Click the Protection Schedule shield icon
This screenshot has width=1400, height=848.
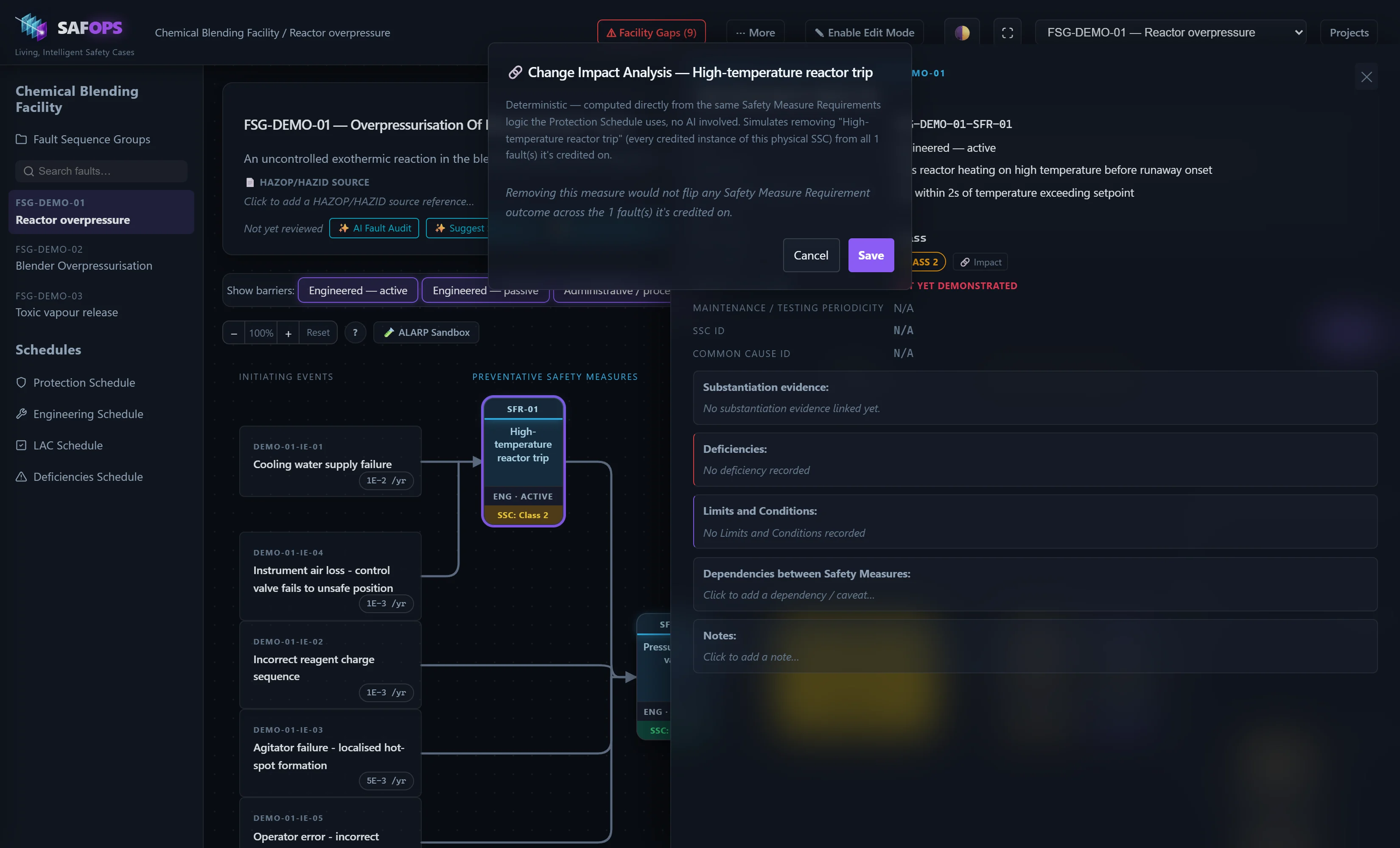tap(21, 382)
